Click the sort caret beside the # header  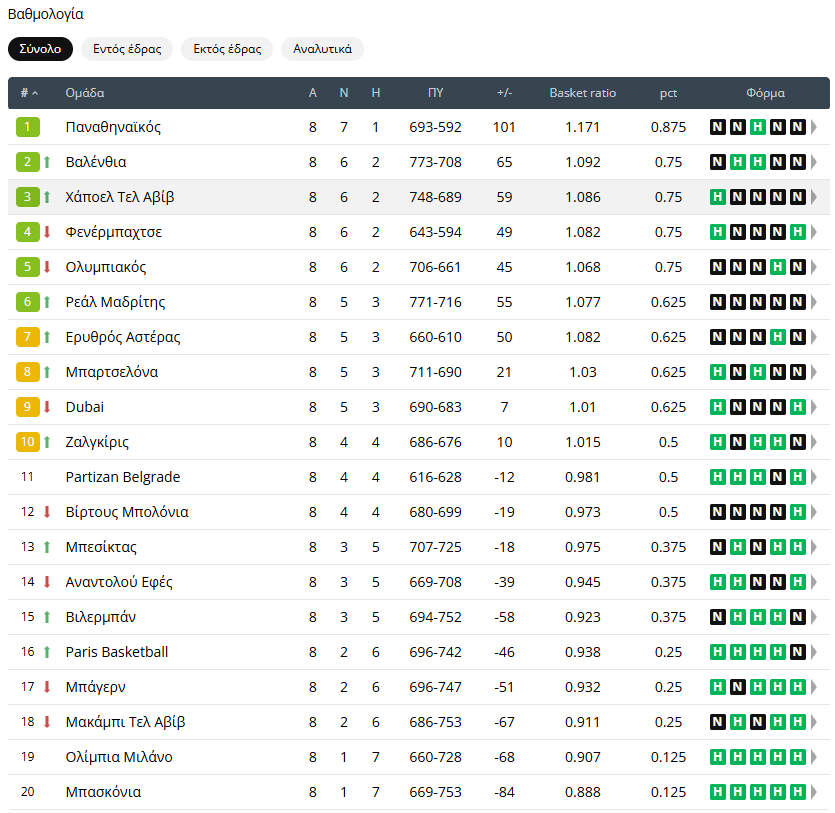tap(35, 93)
